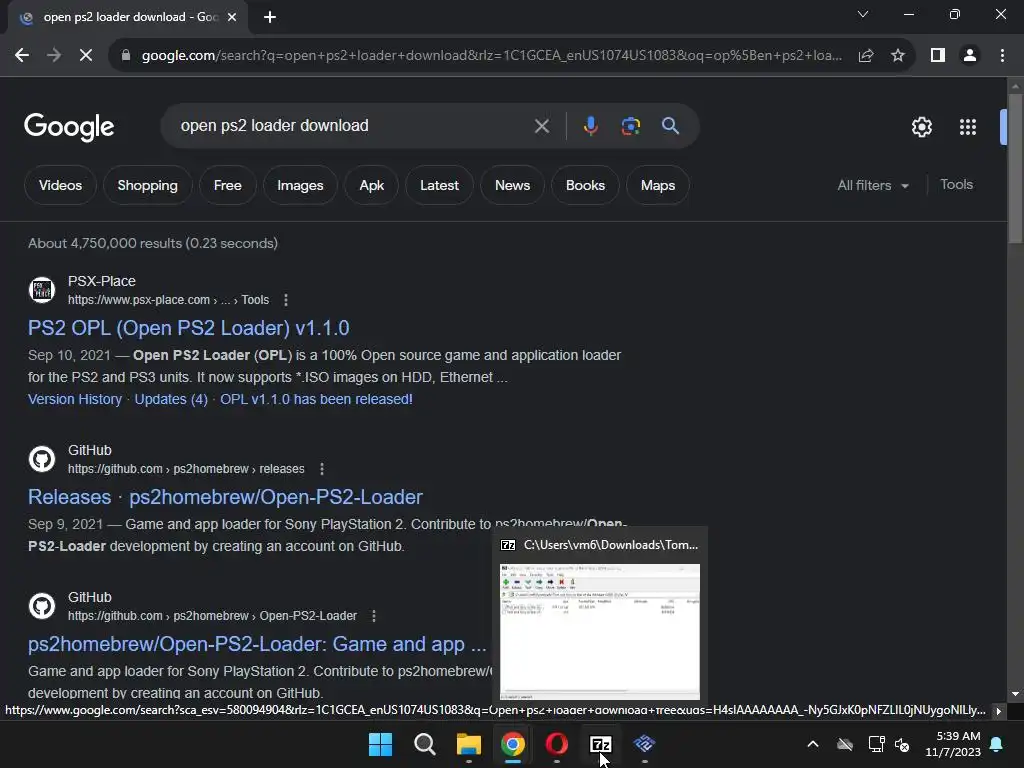Click the PSX-Place site favicon
This screenshot has height=768, width=1024.
[x=42, y=290]
